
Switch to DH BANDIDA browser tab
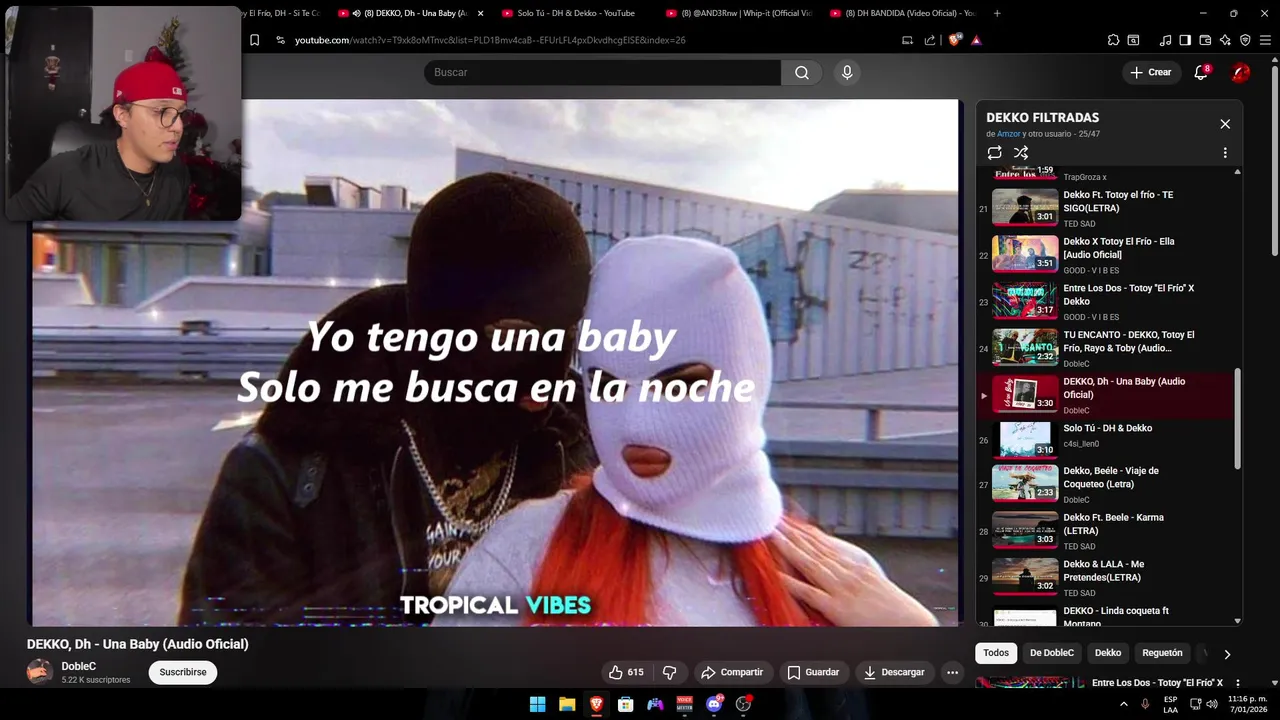(903, 13)
